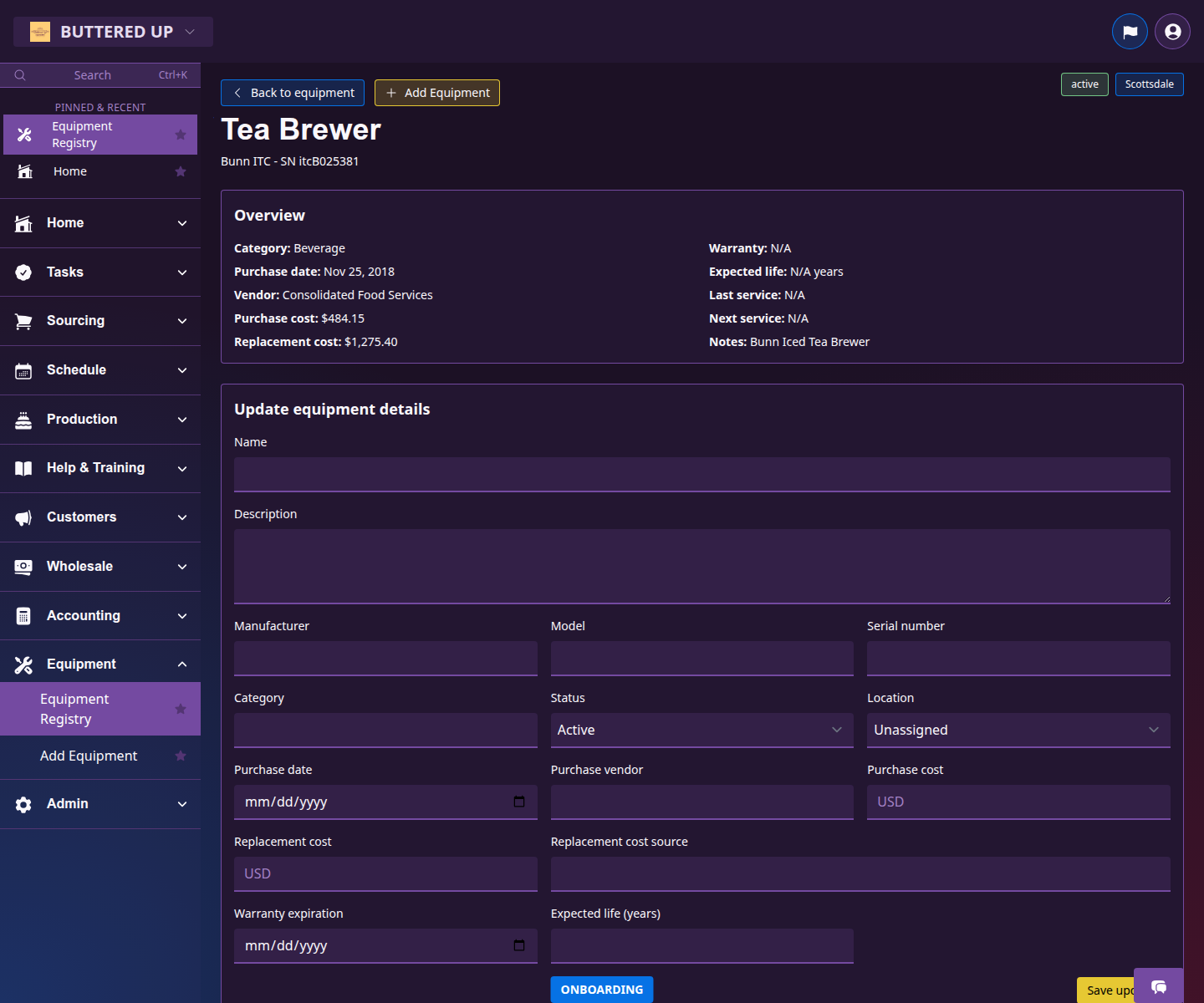Open the chat bubble in bottom corner
Viewport: 1204px width, 1003px height.
click(x=1159, y=988)
